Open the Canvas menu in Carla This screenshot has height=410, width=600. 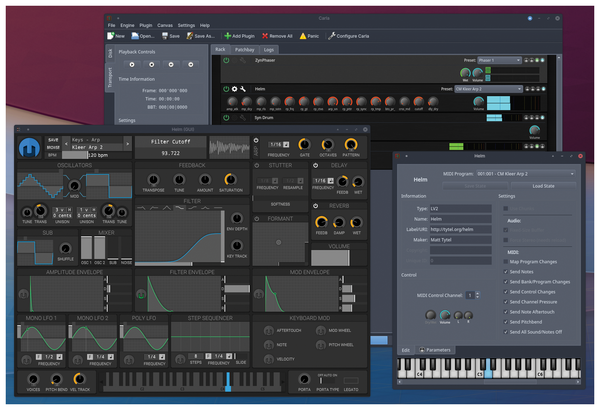(x=165, y=25)
